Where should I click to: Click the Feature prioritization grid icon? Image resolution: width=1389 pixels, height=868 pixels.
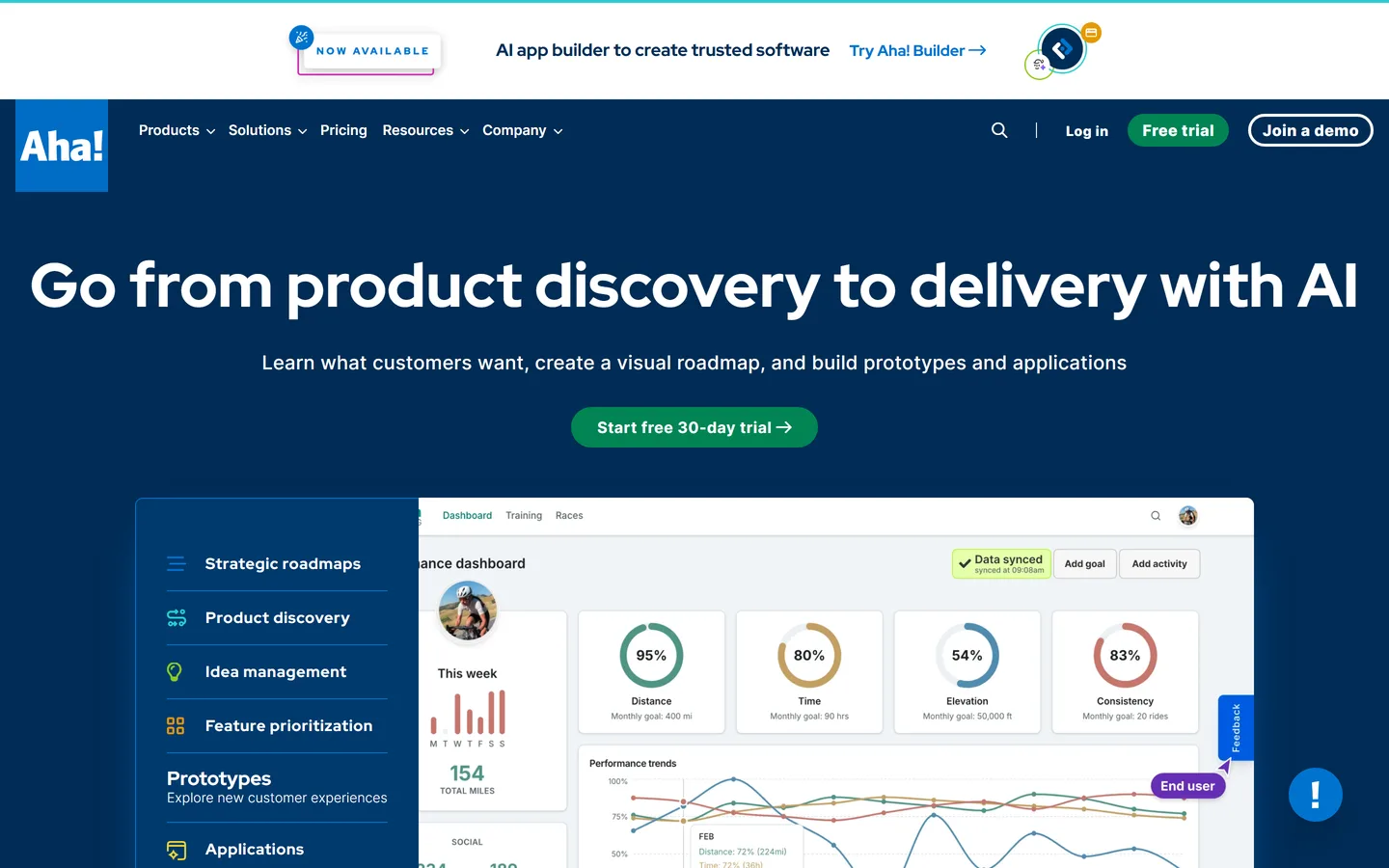[176, 726]
